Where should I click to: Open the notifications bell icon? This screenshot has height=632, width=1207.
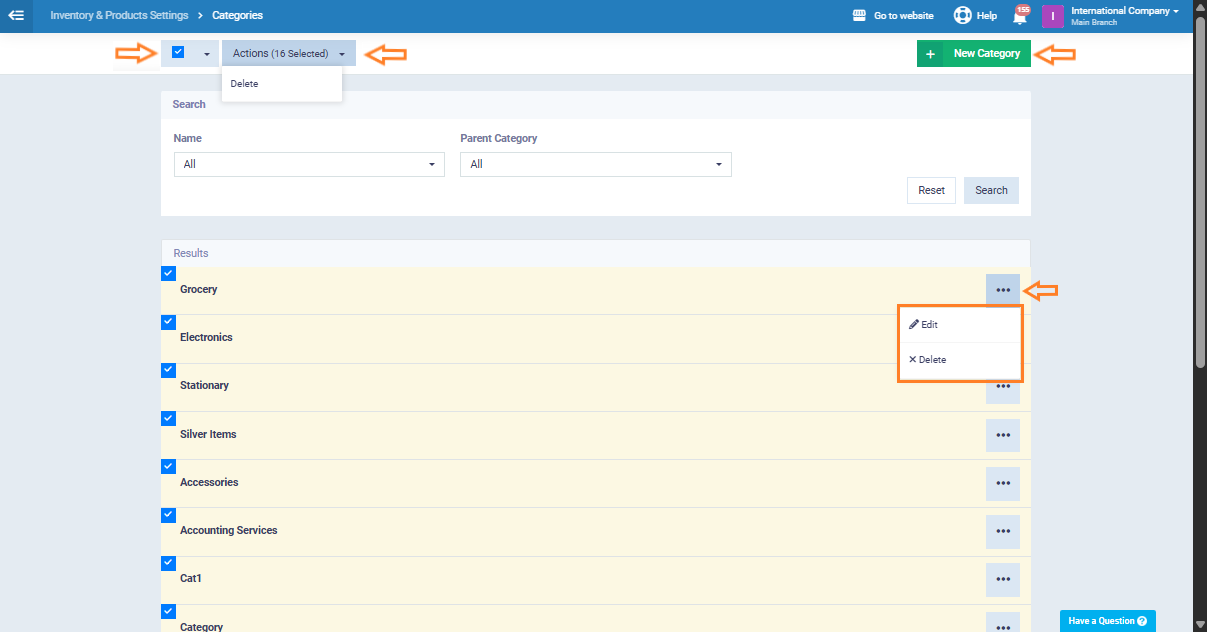click(1019, 16)
